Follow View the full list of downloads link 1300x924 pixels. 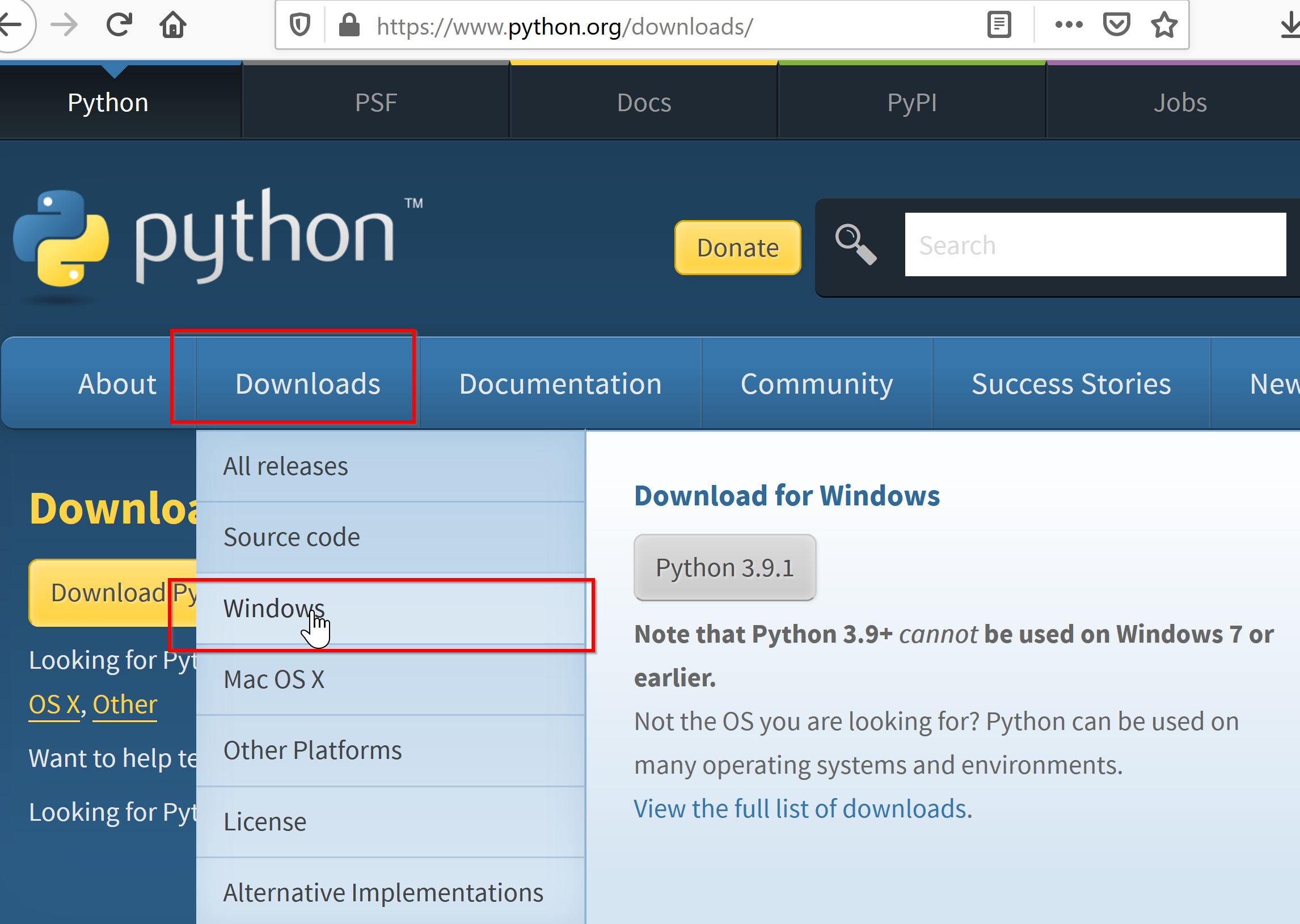click(800, 808)
